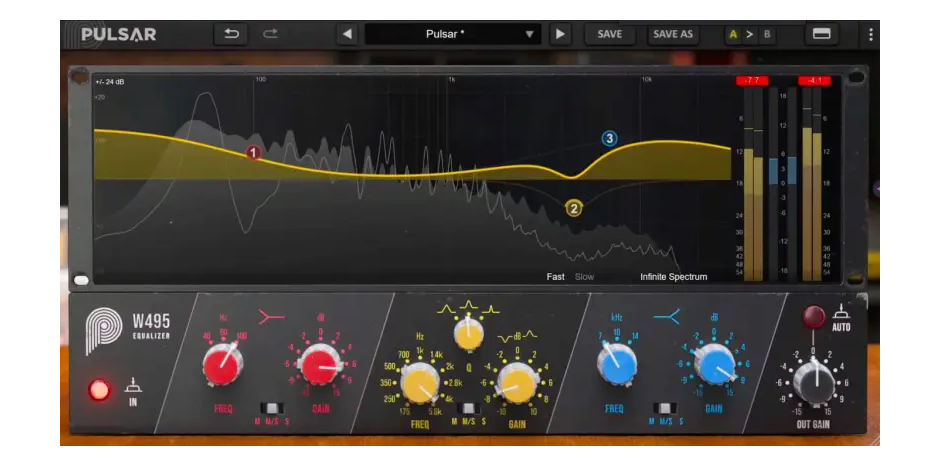Toggle the mid band M/S switch

(x=469, y=409)
